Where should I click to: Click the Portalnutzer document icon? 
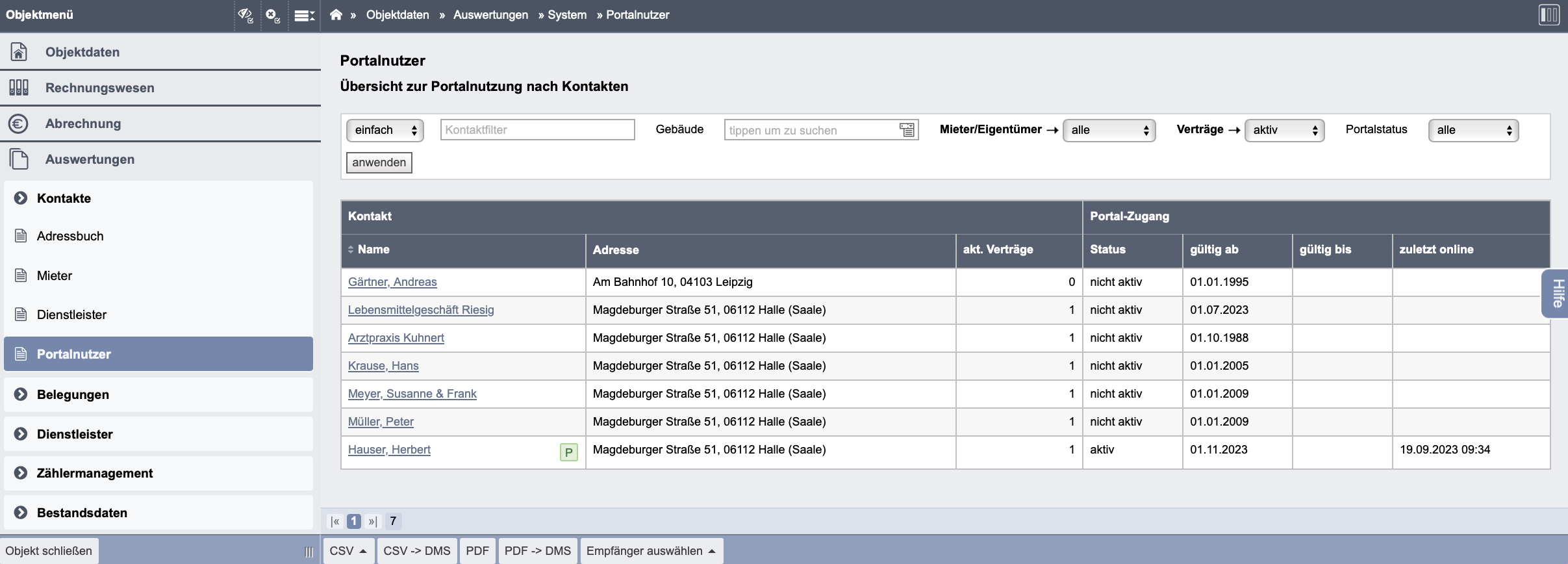click(x=21, y=354)
